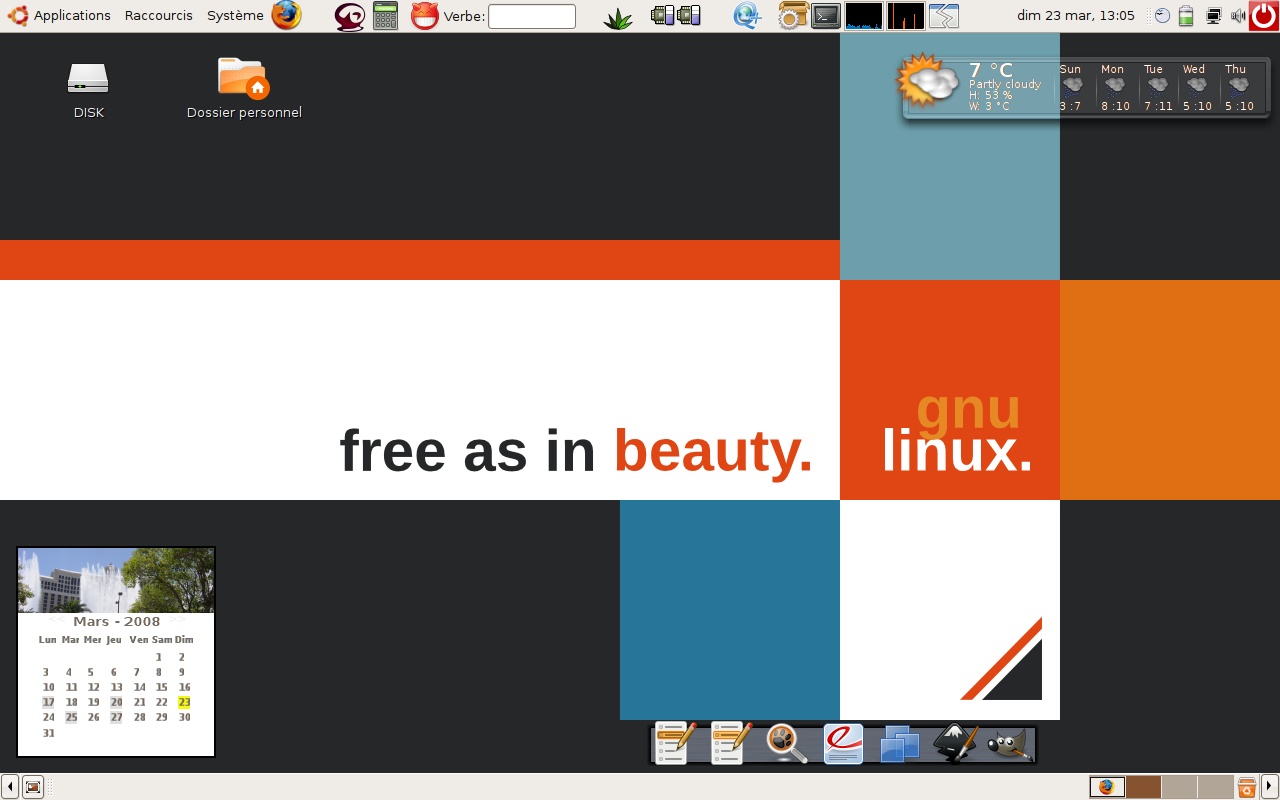Image resolution: width=1280 pixels, height=800 pixels.
Task: Click the blue system monitor graph applet
Action: tap(864, 16)
